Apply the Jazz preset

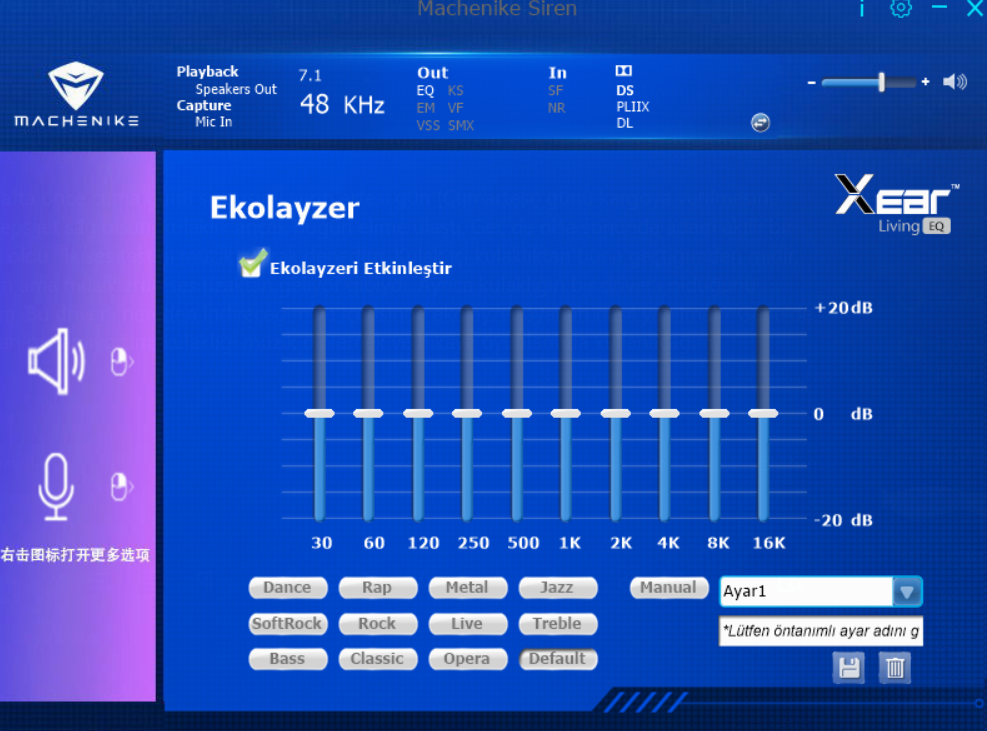click(558, 587)
